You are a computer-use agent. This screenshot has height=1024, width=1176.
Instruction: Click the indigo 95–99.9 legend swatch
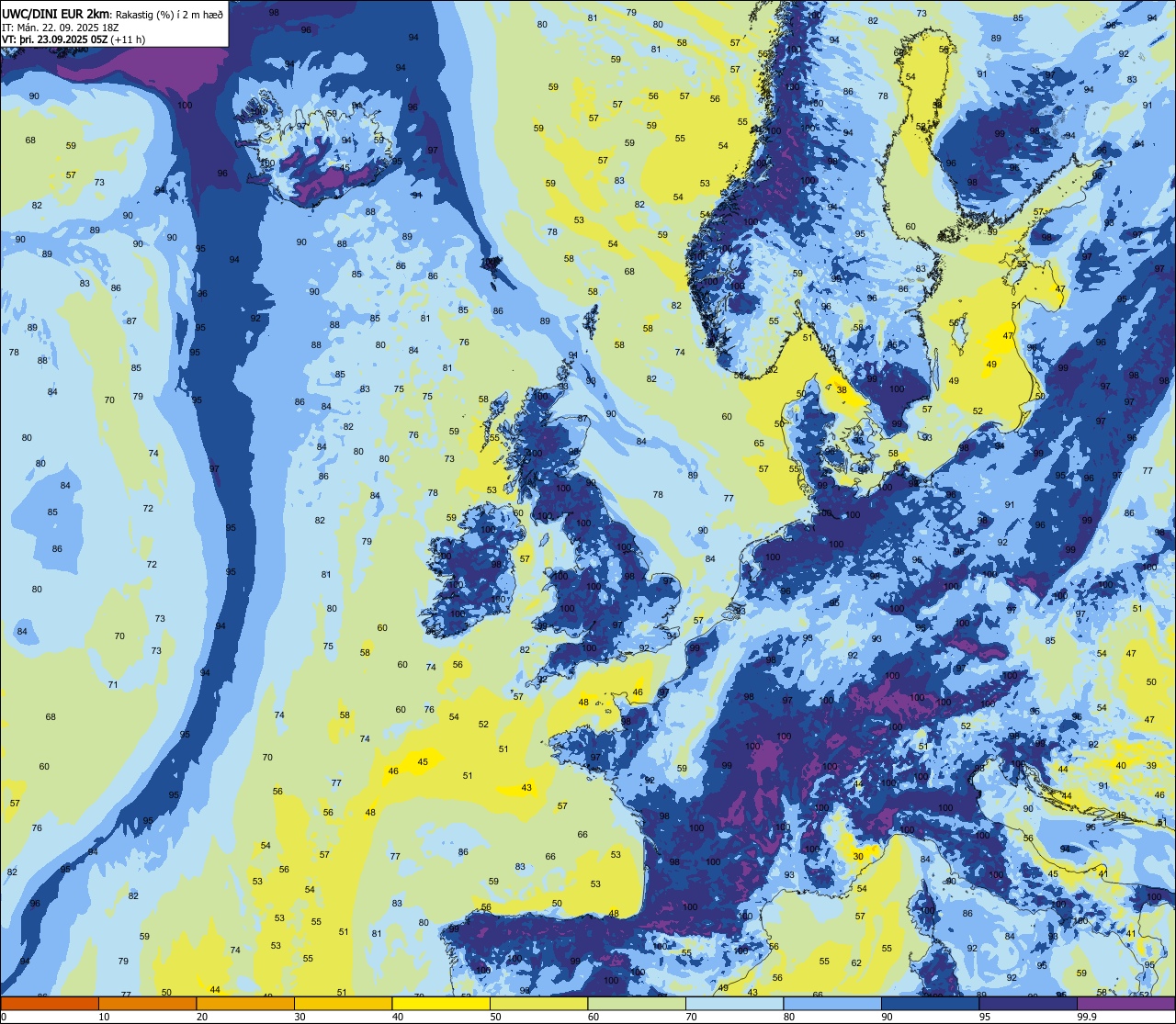coord(1028,1004)
